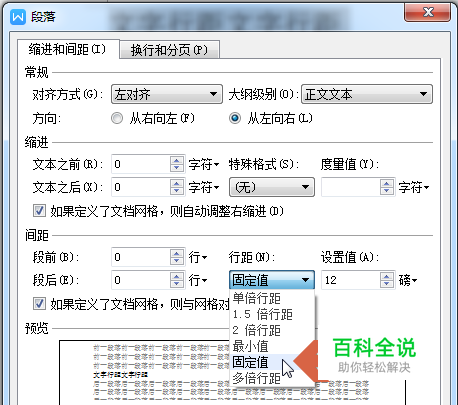The image size is (458, 405).
Task: Open the 换行和分页 tab
Action: pos(169,50)
